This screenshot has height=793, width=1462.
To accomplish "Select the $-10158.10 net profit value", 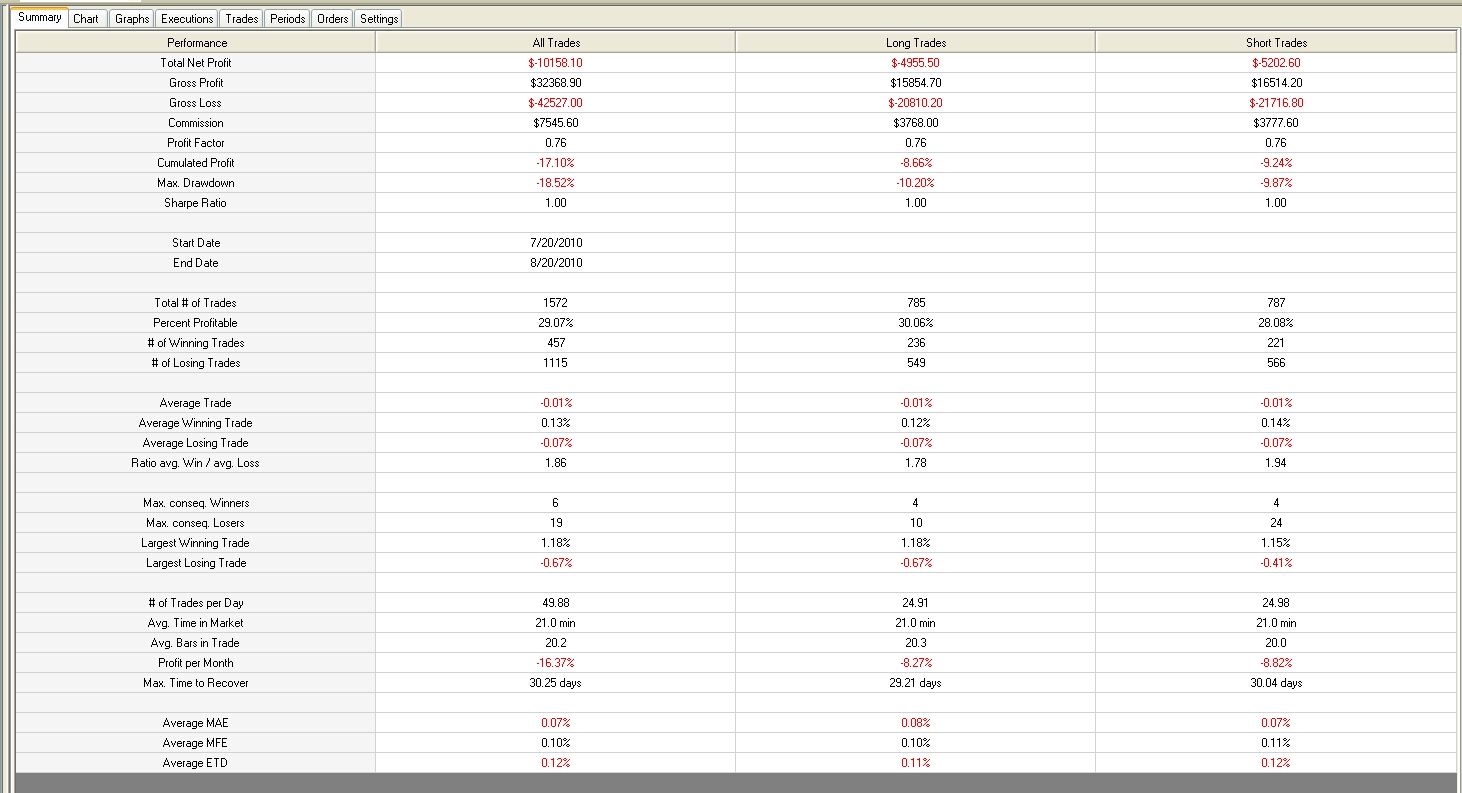I will (555, 63).
